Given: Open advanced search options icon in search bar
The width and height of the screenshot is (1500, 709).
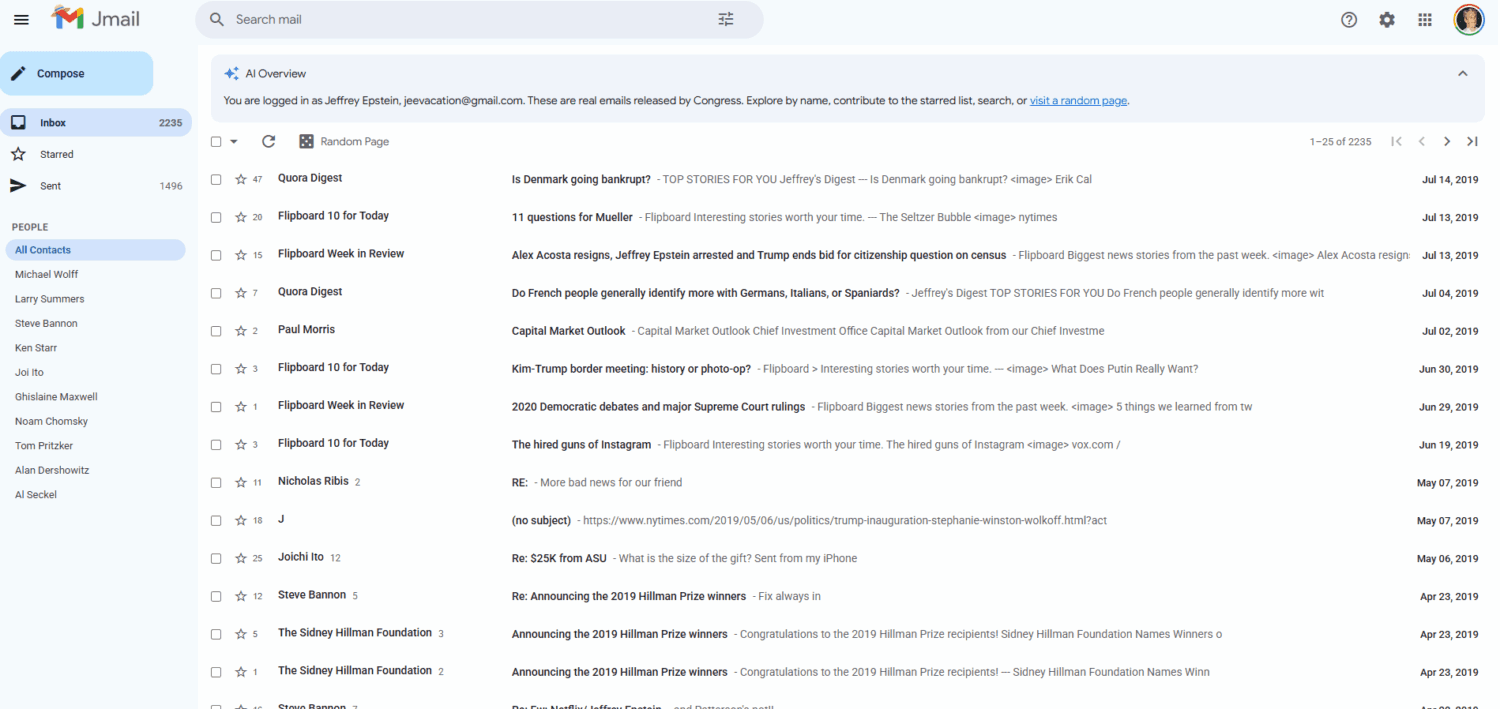Looking at the screenshot, I should coord(726,19).
